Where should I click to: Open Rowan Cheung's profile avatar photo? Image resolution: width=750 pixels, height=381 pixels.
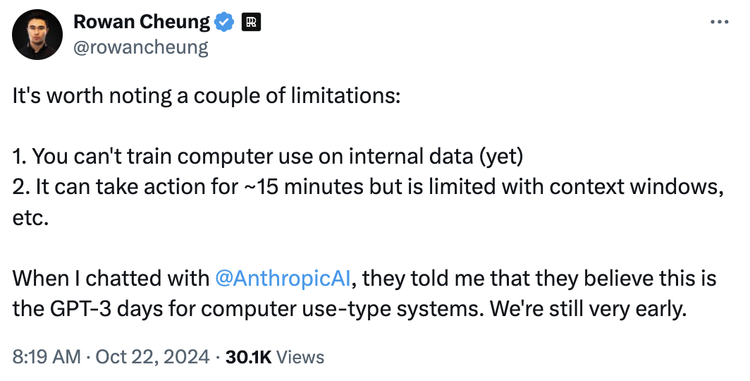[x=37, y=34]
